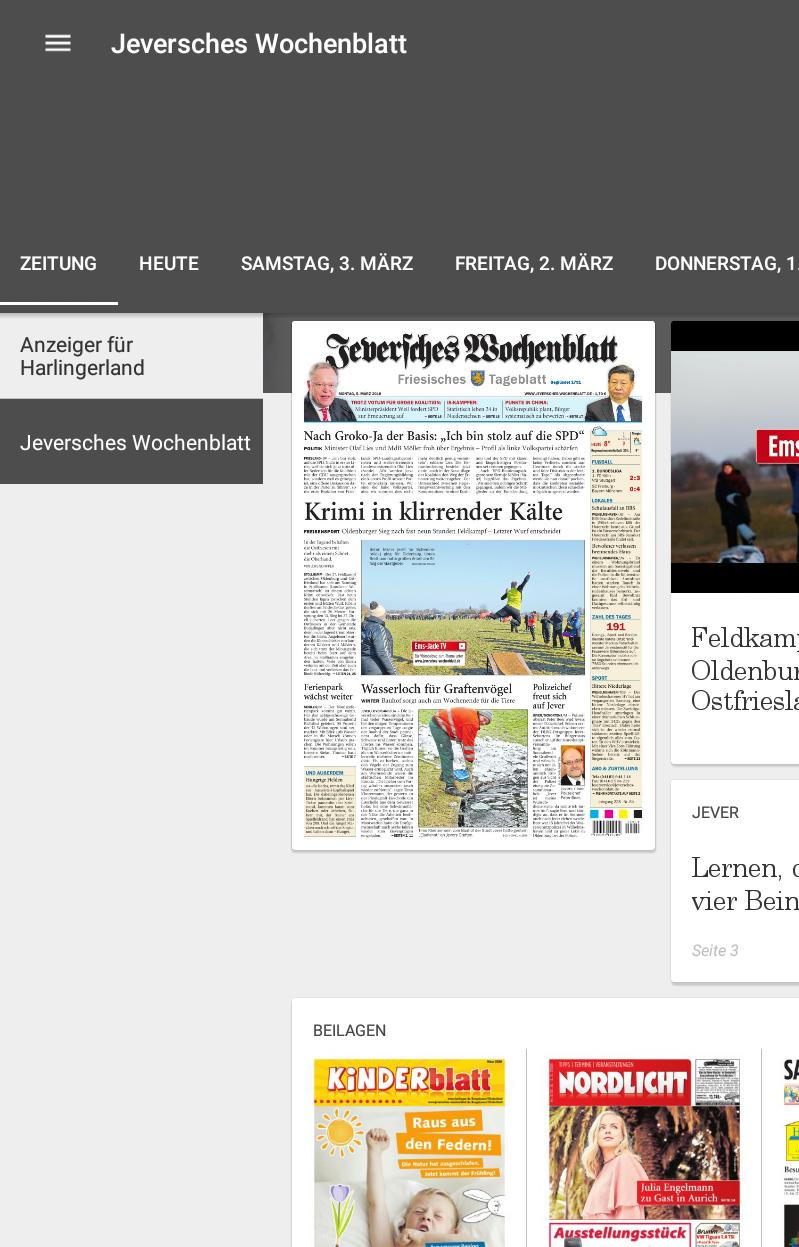Open the SAMSTAG, 3. MÄRZ tab
The height and width of the screenshot is (1247, 799).
[327, 264]
